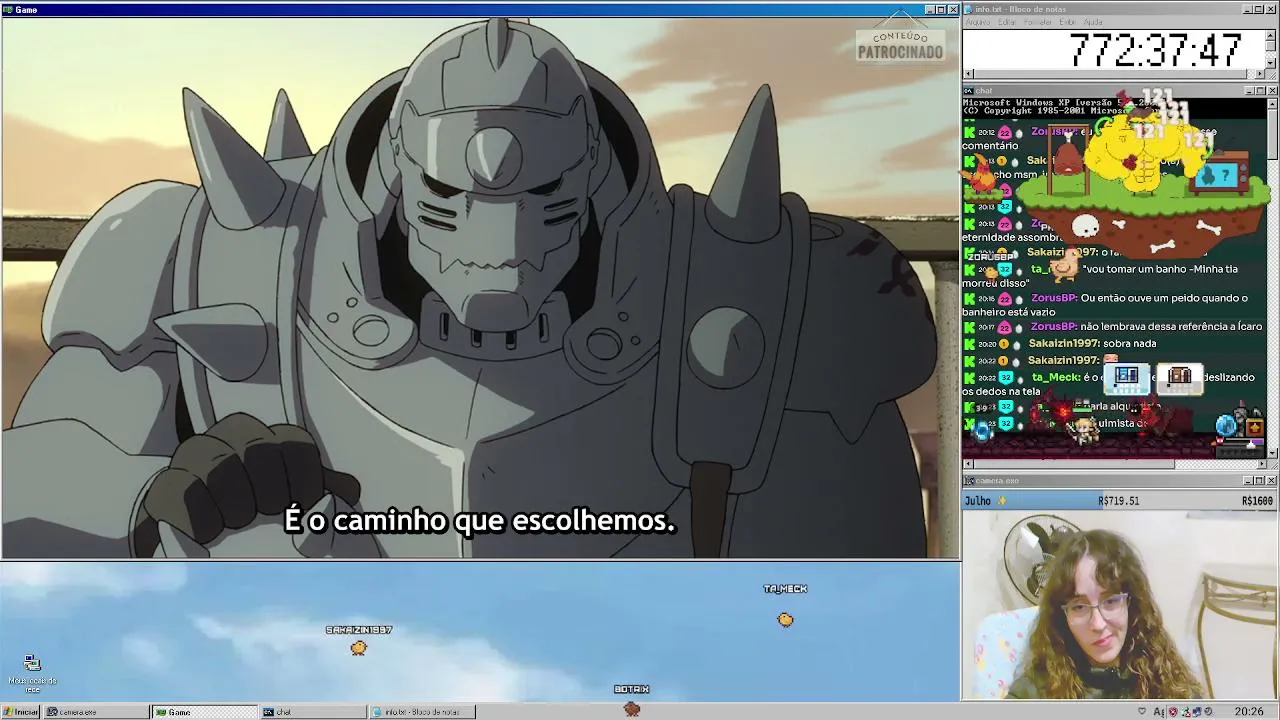The image size is (1280, 720).
Task: Click the scroll-down arrow of chat window
Action: pos(1272,452)
